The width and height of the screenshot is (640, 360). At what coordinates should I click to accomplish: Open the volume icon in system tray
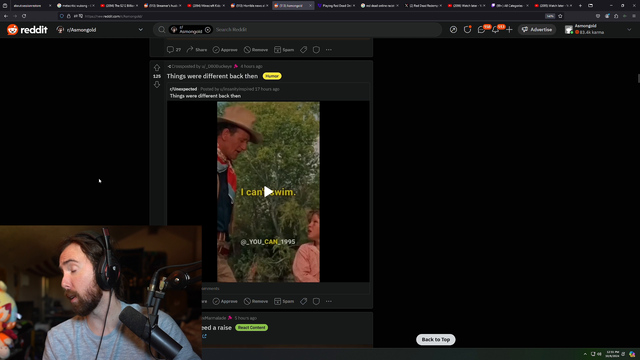[599, 354]
